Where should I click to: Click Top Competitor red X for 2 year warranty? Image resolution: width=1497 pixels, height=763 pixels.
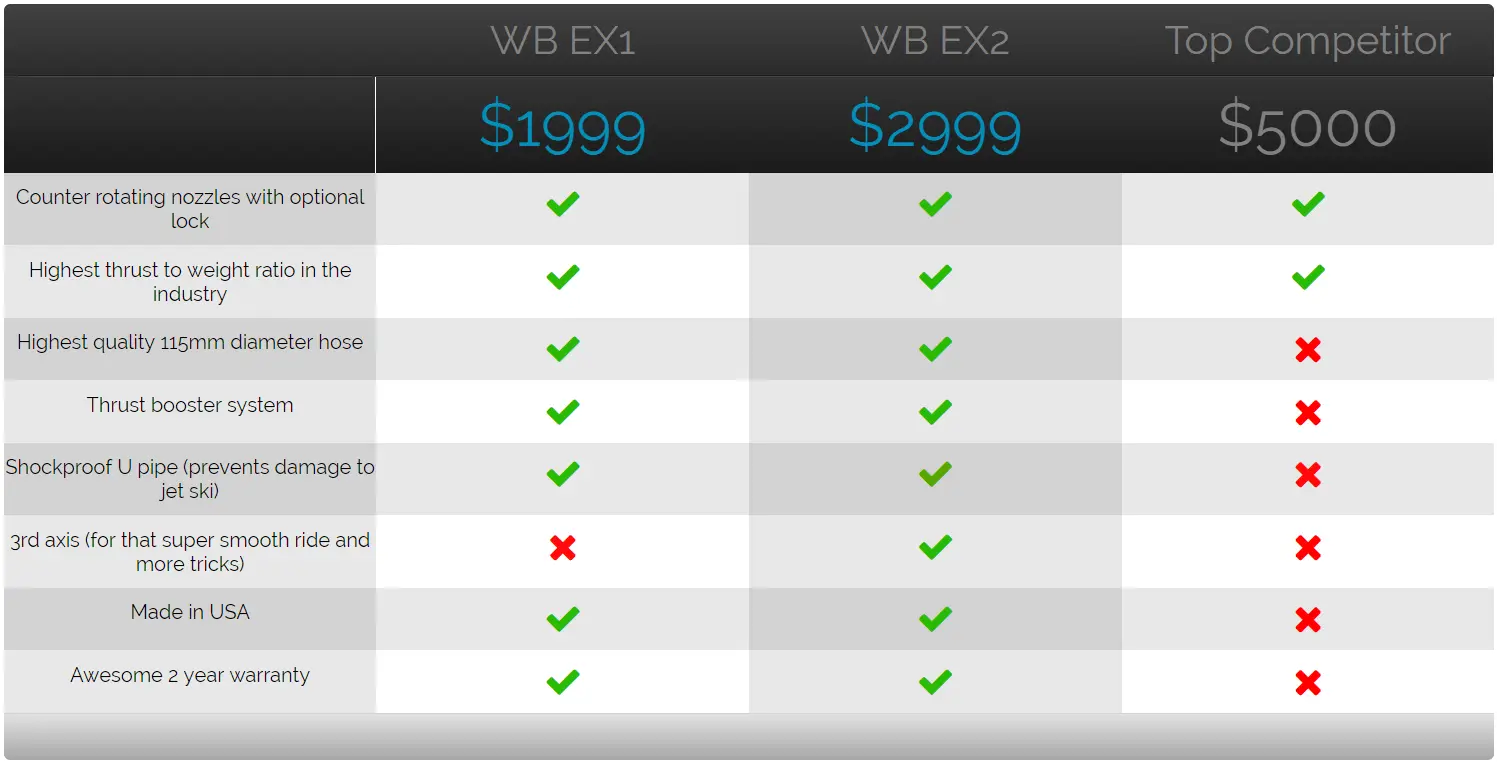tap(1308, 683)
